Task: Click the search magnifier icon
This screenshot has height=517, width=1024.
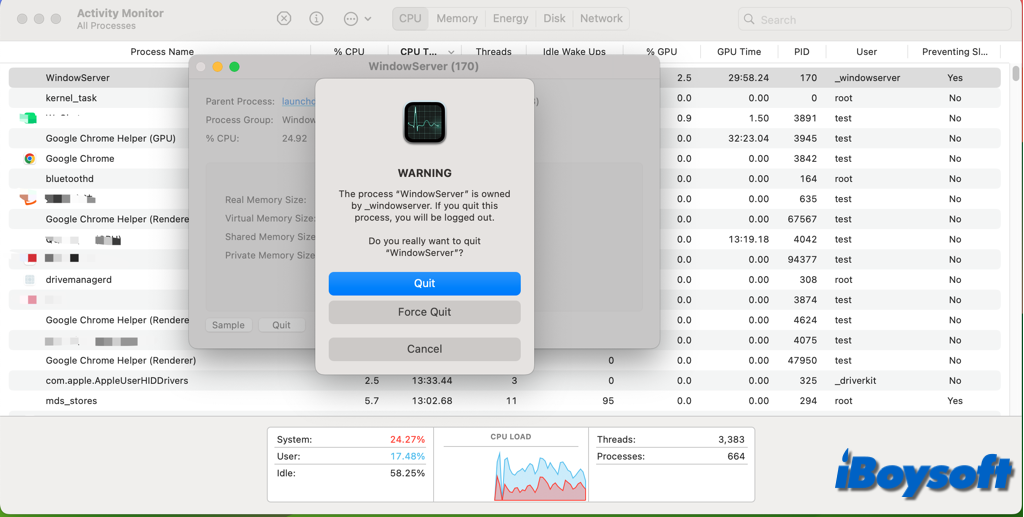Action: click(749, 19)
